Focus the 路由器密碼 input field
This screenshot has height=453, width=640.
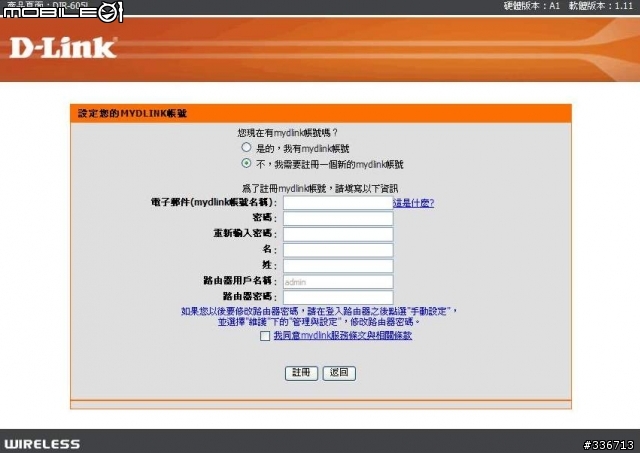pos(338,297)
